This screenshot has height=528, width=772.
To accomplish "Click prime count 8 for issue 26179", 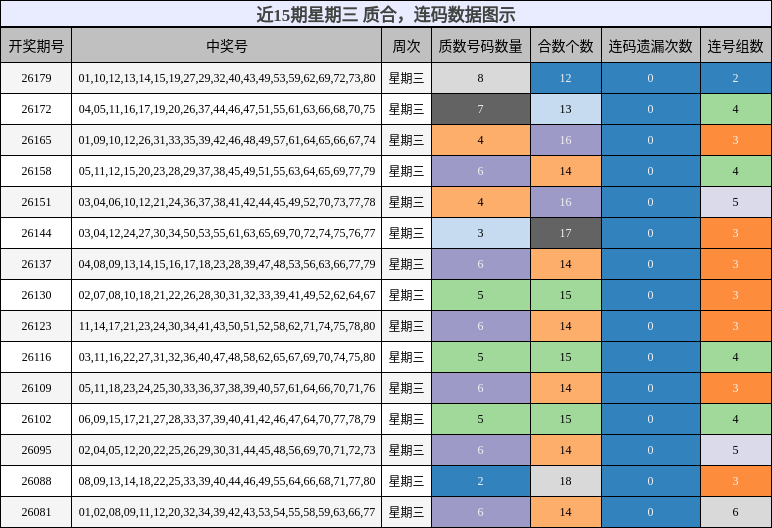I will point(481,78).
